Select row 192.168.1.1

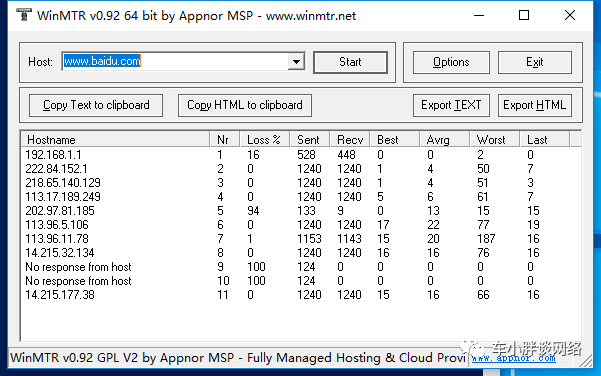[300, 155]
